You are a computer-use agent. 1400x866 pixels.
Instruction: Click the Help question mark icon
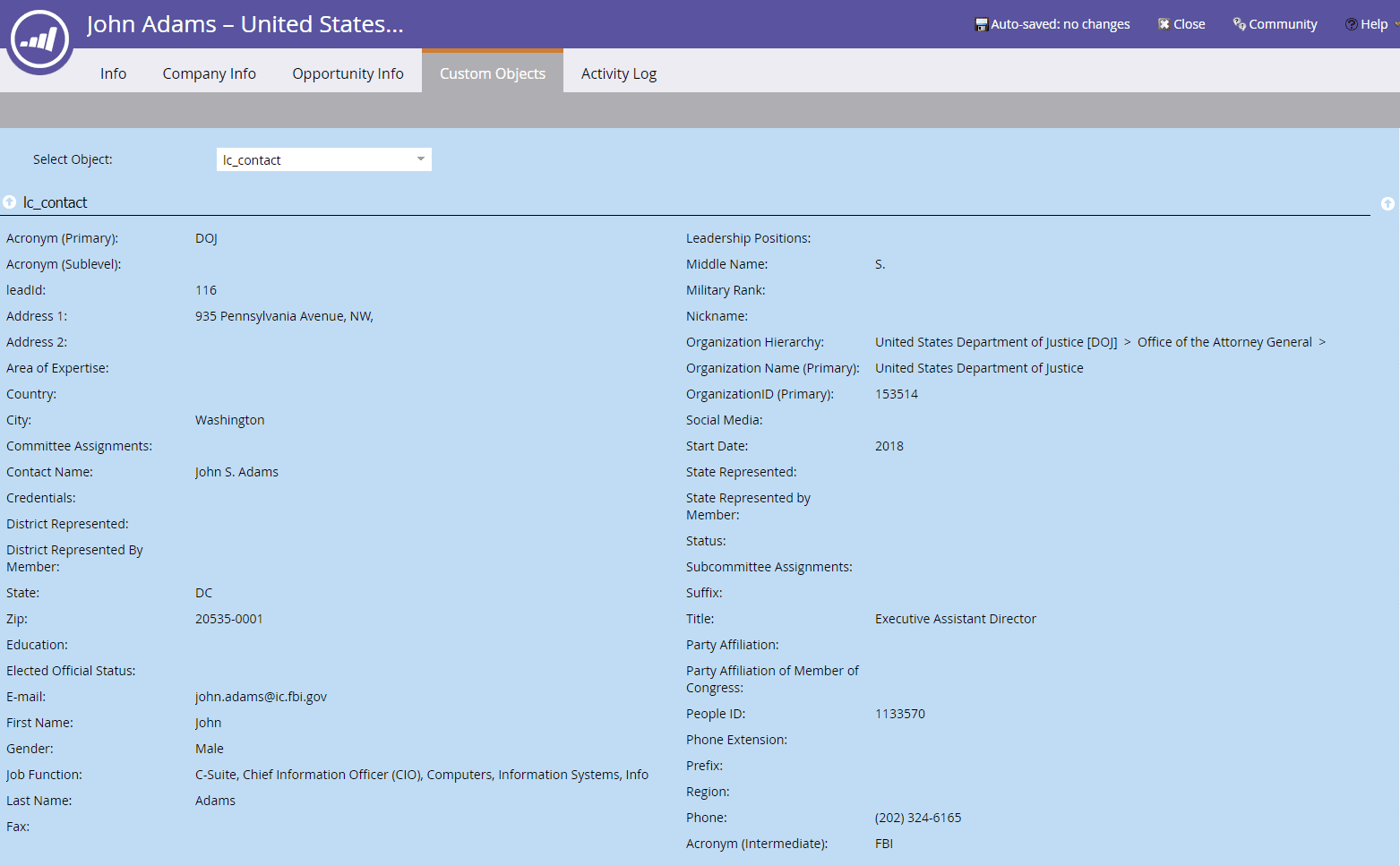pyautogui.click(x=1351, y=24)
